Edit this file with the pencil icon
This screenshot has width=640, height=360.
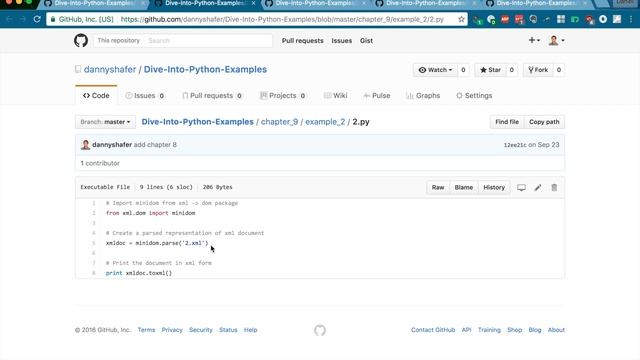point(538,187)
